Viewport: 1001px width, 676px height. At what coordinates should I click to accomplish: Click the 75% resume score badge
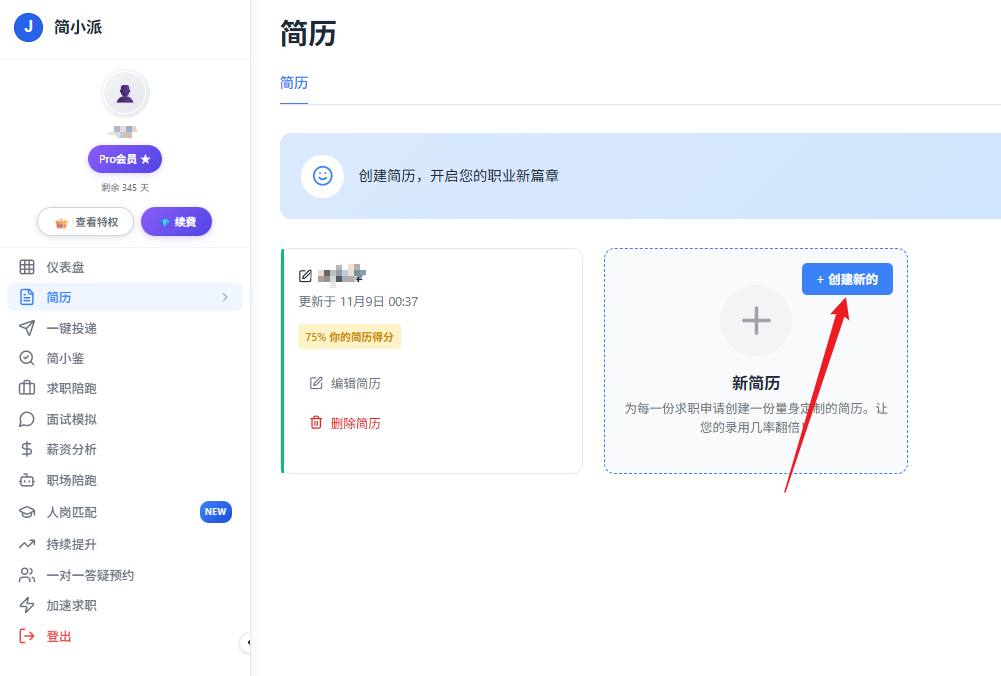pyautogui.click(x=347, y=336)
